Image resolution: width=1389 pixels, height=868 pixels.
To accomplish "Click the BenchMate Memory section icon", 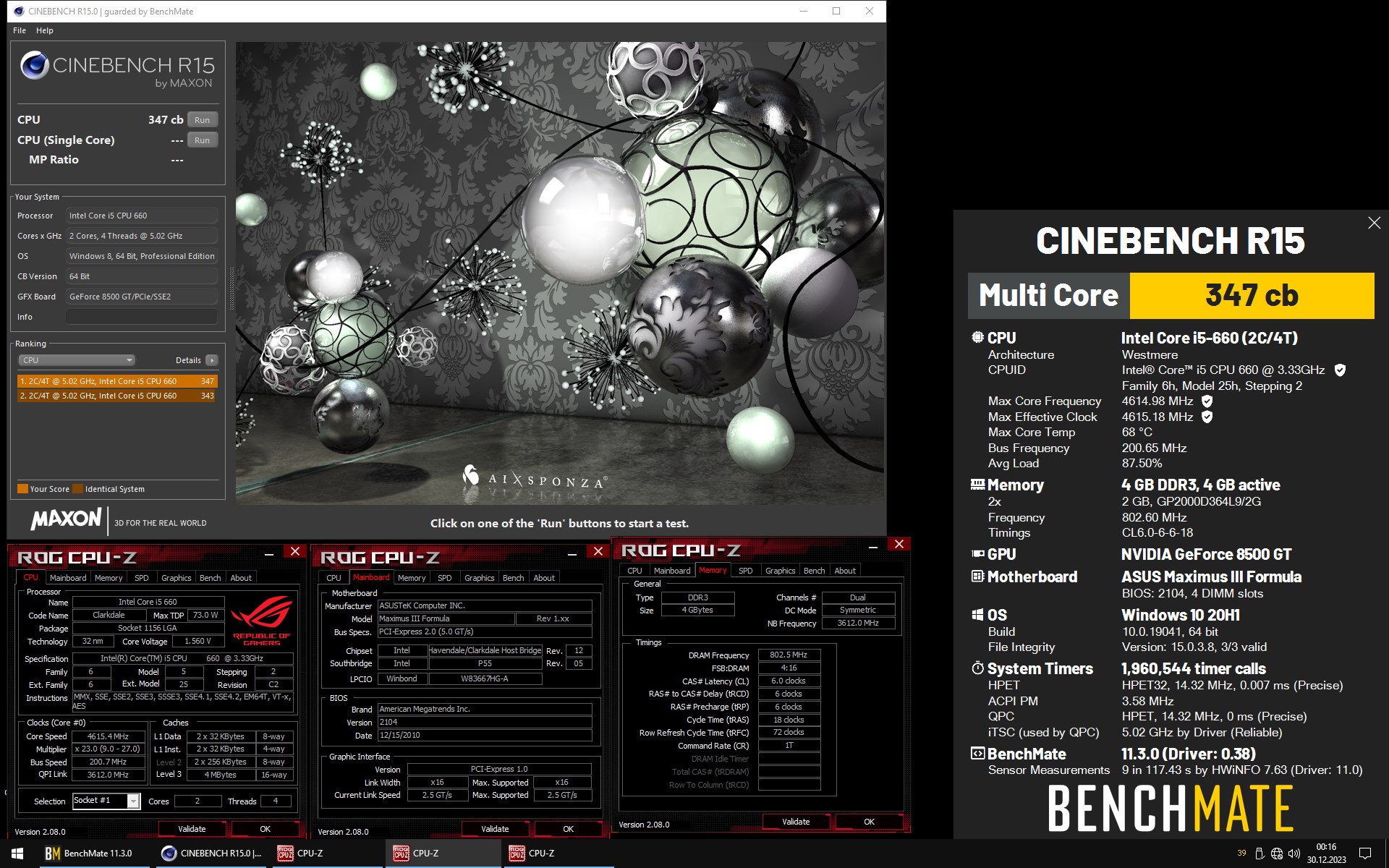I will 977,485.
